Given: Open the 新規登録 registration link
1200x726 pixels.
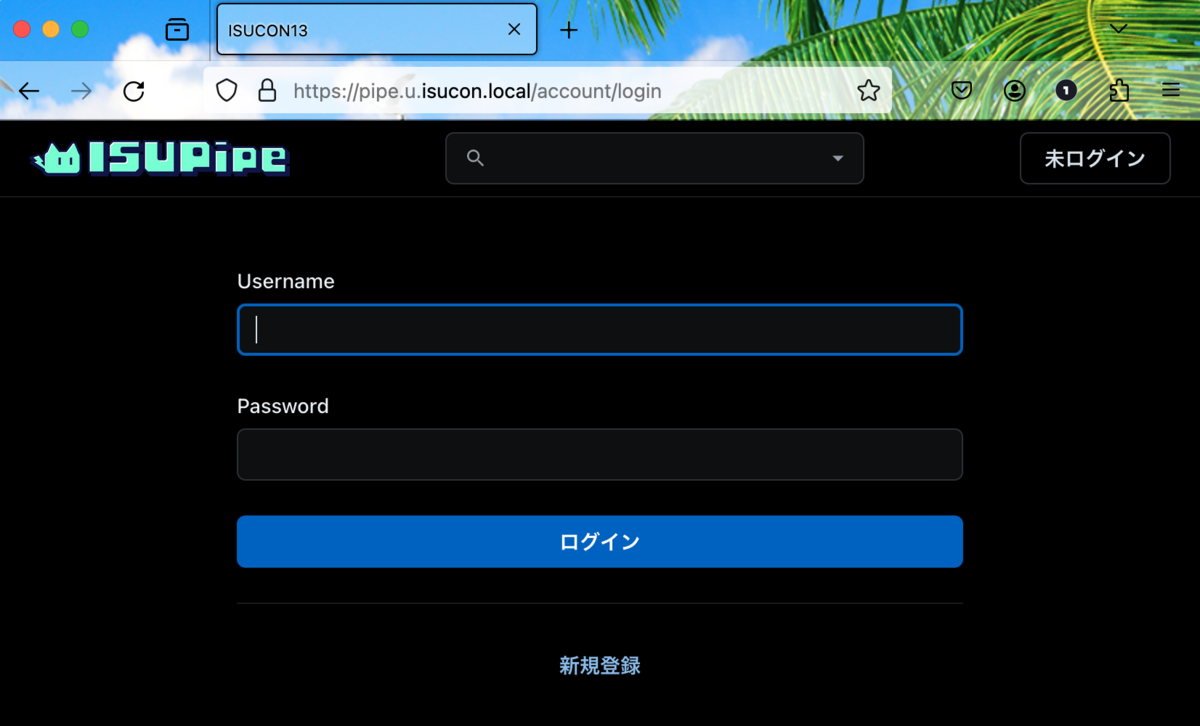Looking at the screenshot, I should [599, 665].
